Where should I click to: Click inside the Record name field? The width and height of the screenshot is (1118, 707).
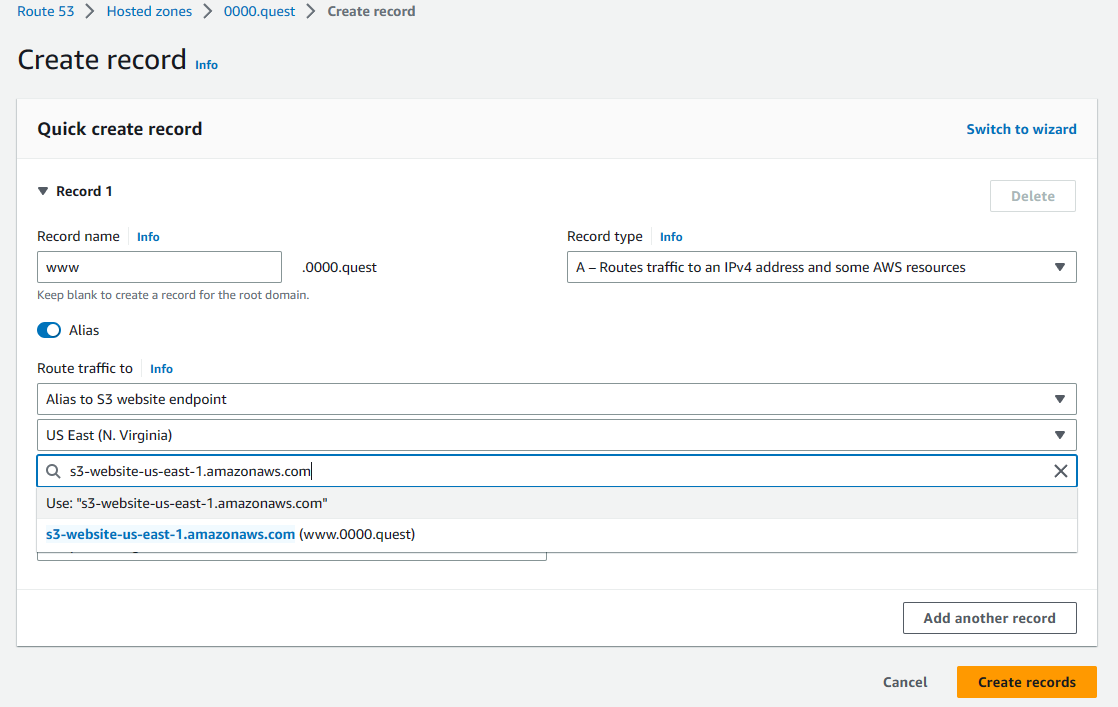coord(158,267)
